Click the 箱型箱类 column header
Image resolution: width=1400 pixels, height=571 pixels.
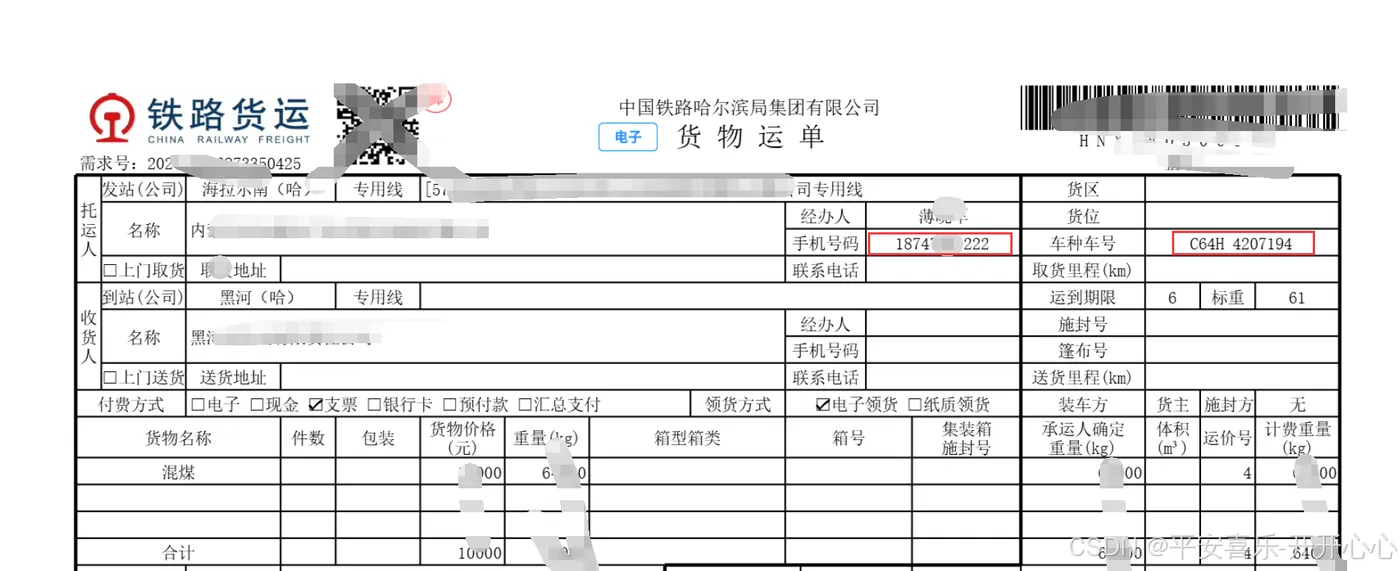(x=687, y=438)
